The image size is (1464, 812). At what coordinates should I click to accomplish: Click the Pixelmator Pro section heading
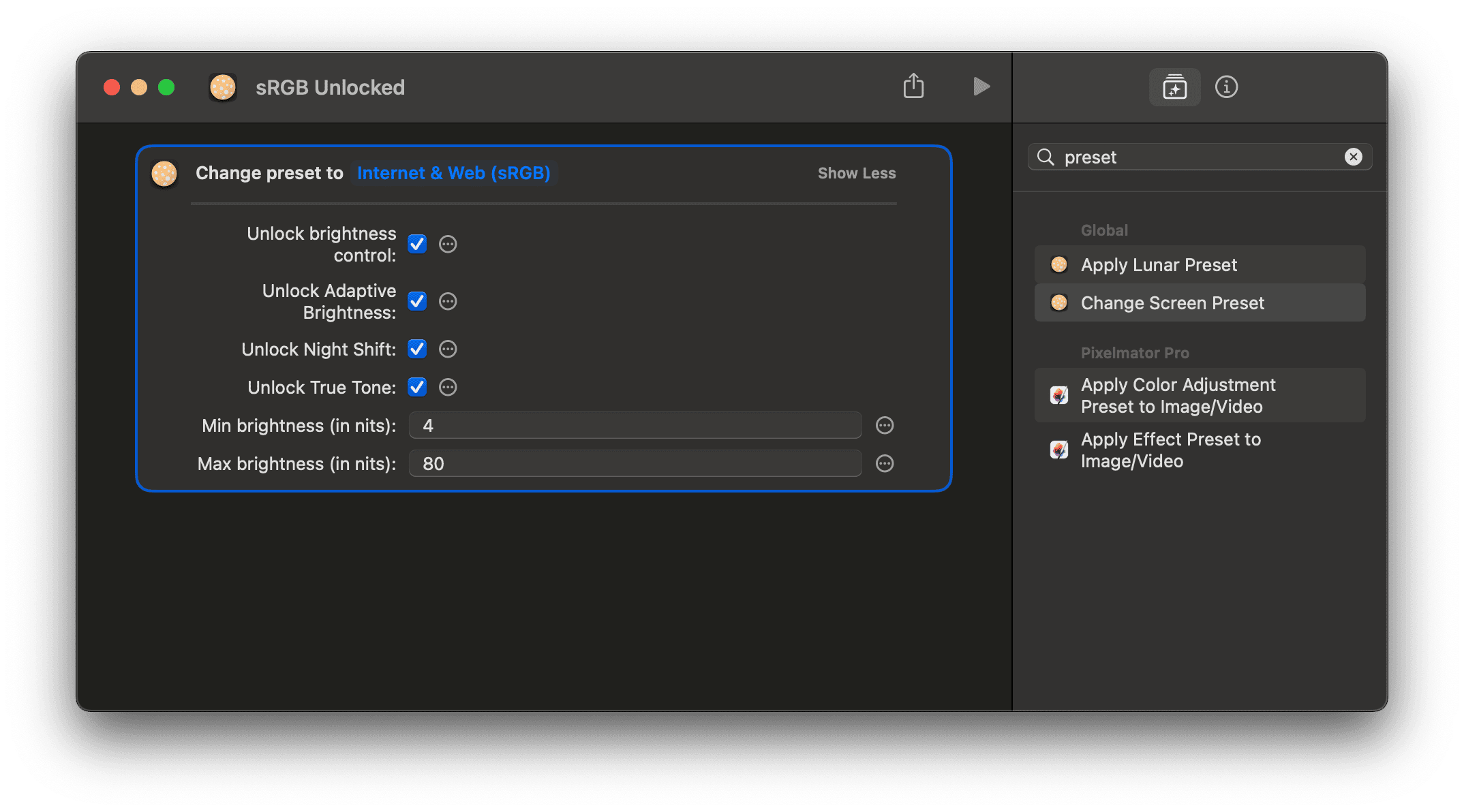tap(1135, 353)
